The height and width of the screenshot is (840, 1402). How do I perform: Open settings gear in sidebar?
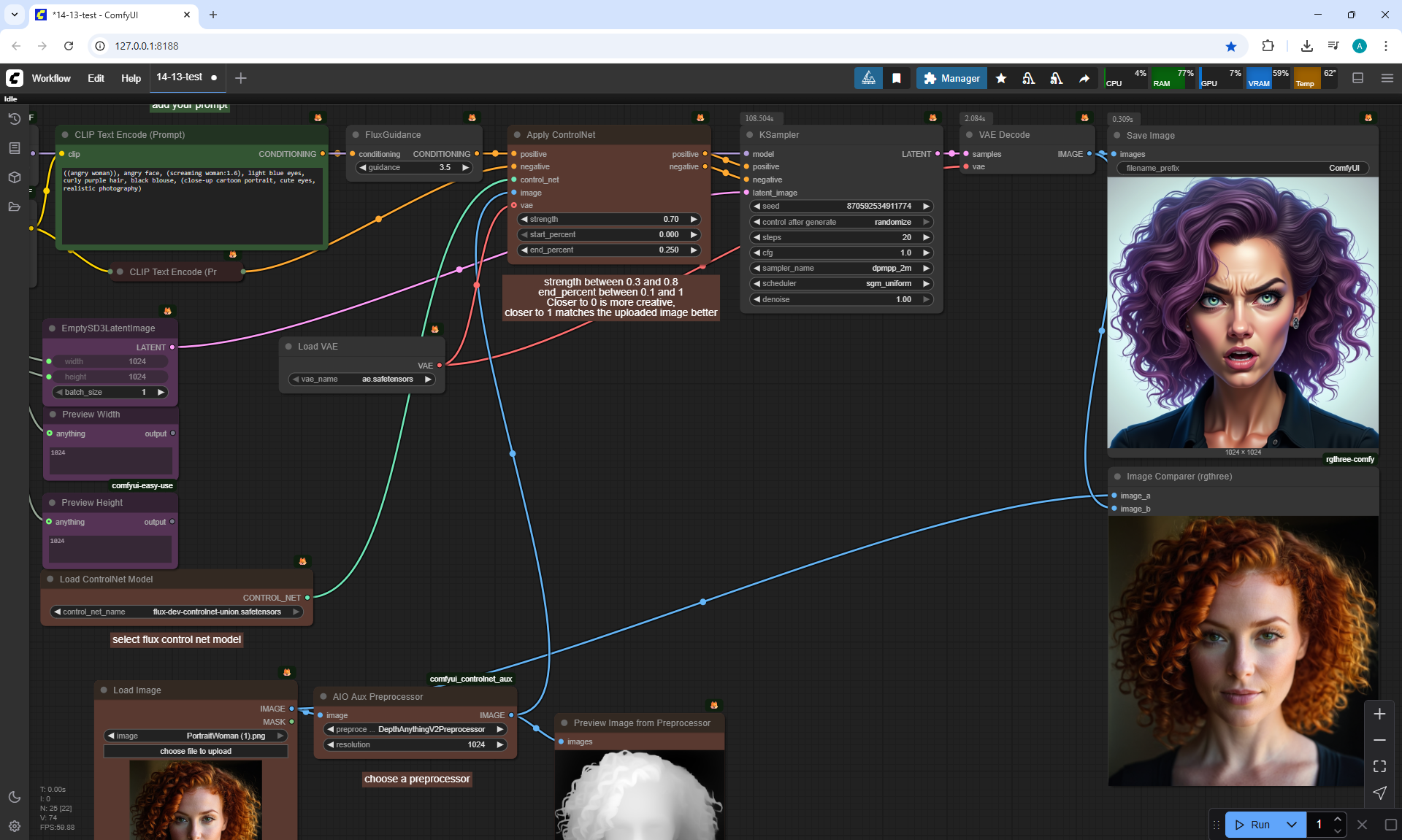(14, 826)
